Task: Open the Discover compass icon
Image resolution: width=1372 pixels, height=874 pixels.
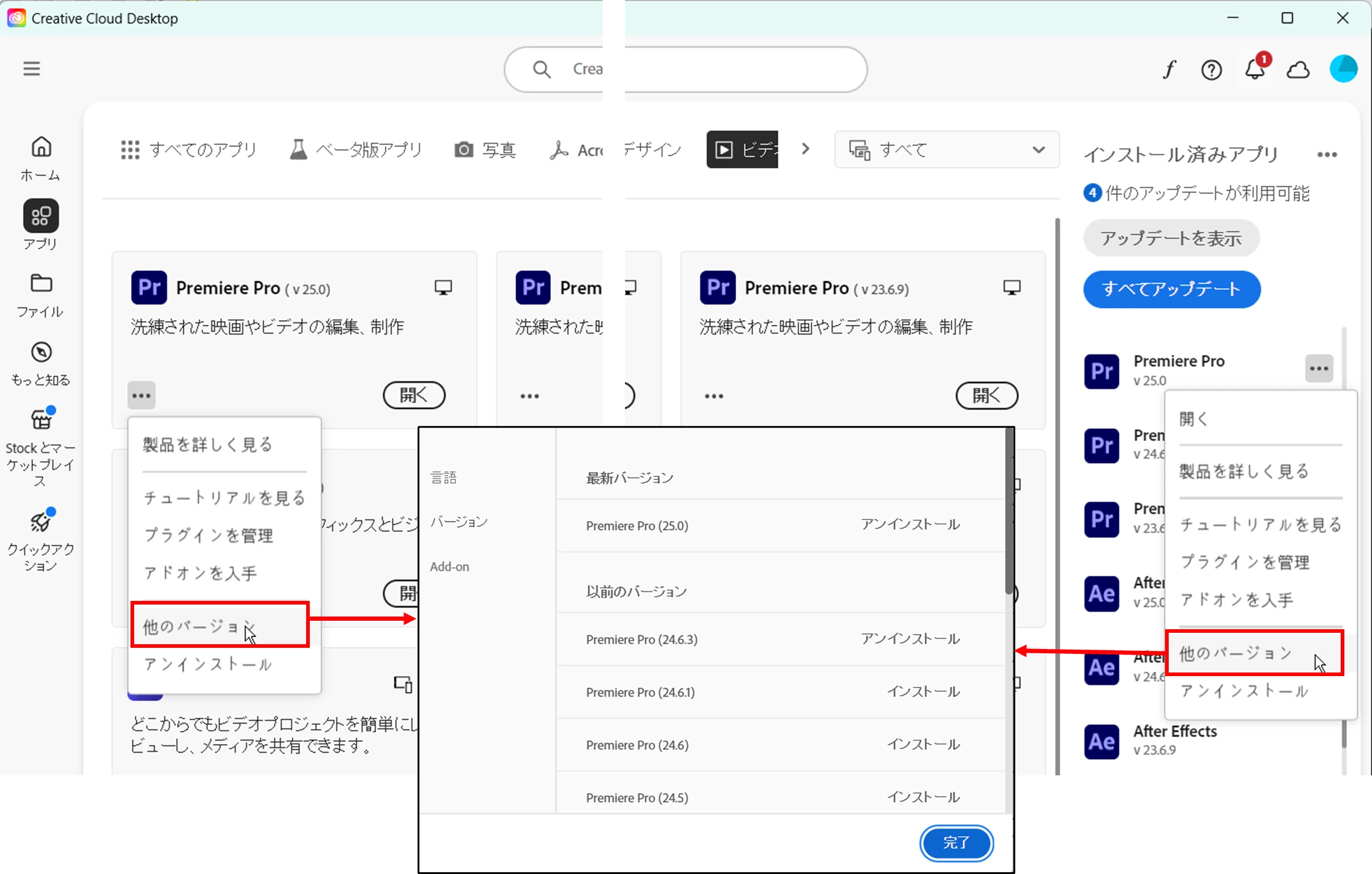Action: tap(41, 352)
